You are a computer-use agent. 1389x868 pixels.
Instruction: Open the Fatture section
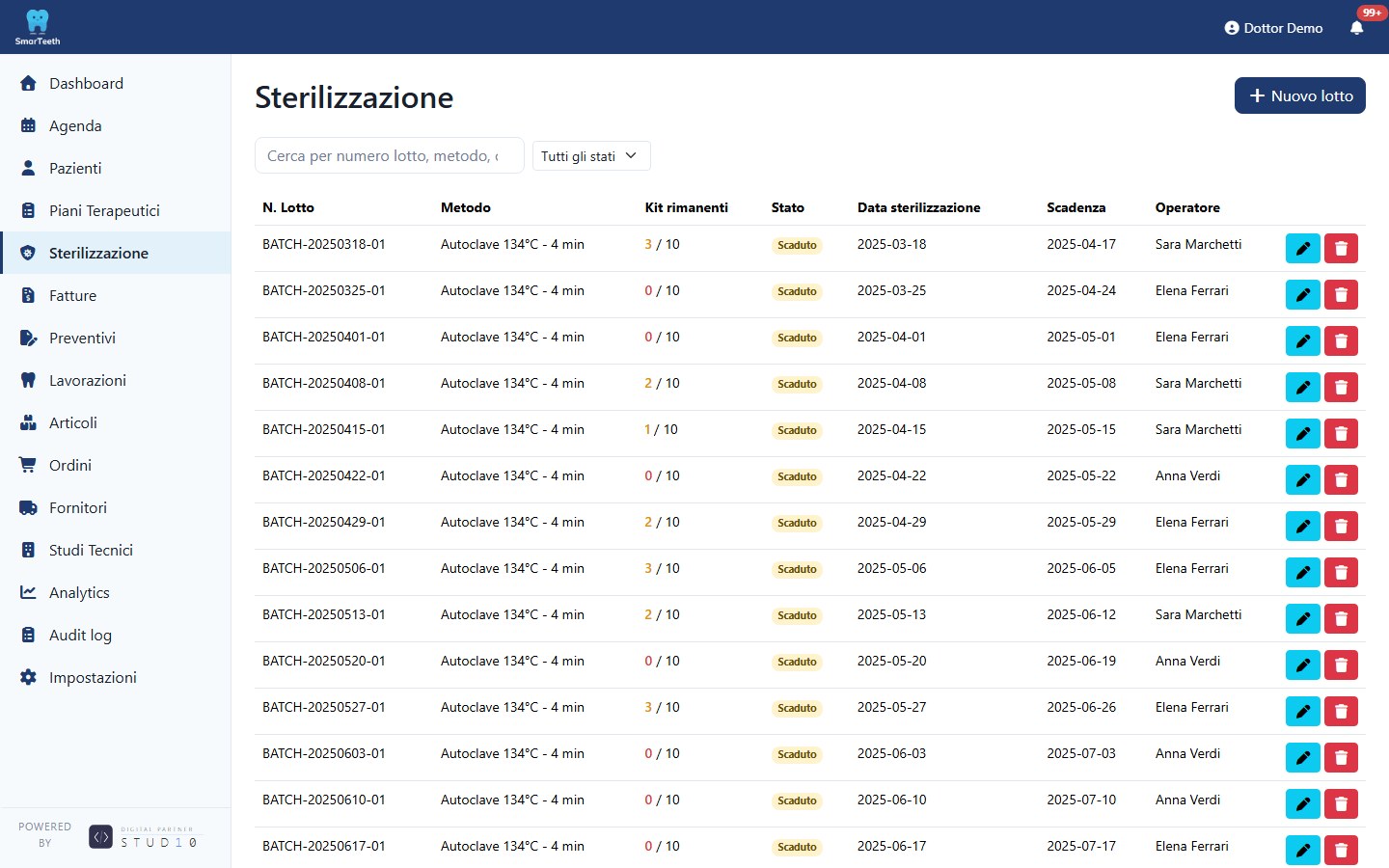pyautogui.click(x=116, y=295)
